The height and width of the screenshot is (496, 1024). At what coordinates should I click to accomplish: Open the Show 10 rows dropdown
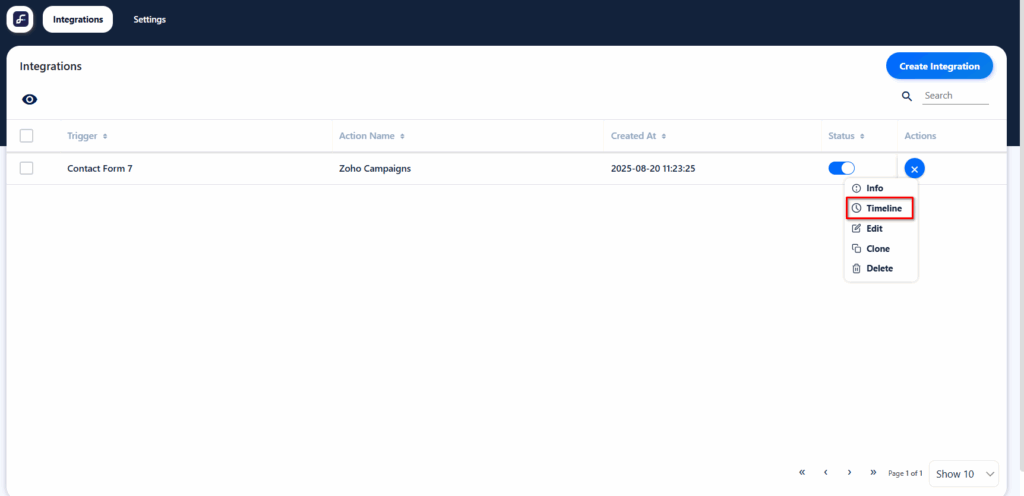pyautogui.click(x=964, y=474)
